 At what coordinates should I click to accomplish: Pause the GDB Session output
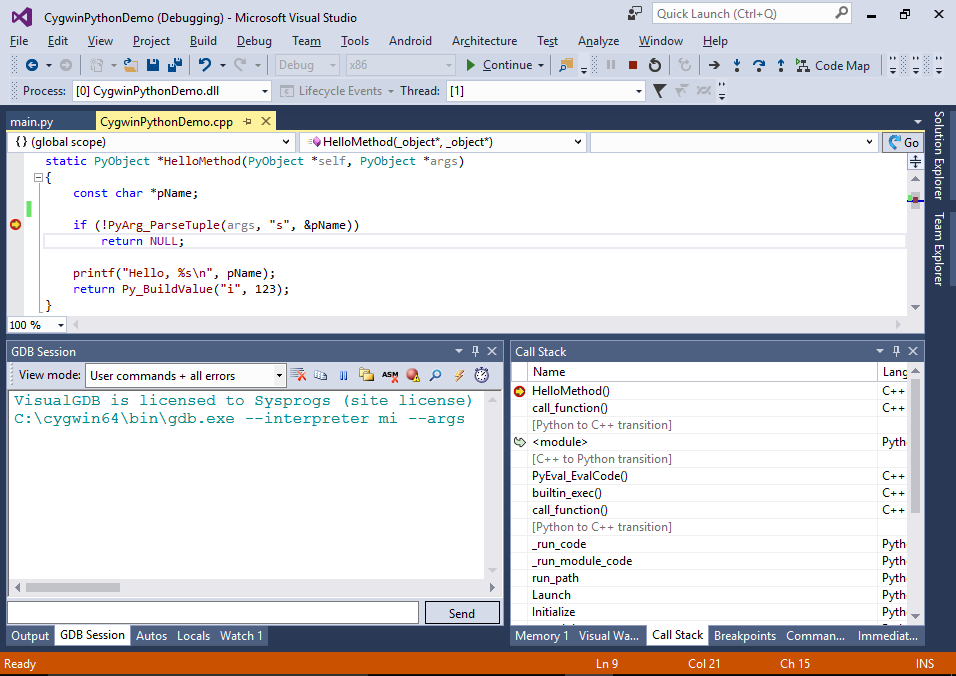pos(343,375)
